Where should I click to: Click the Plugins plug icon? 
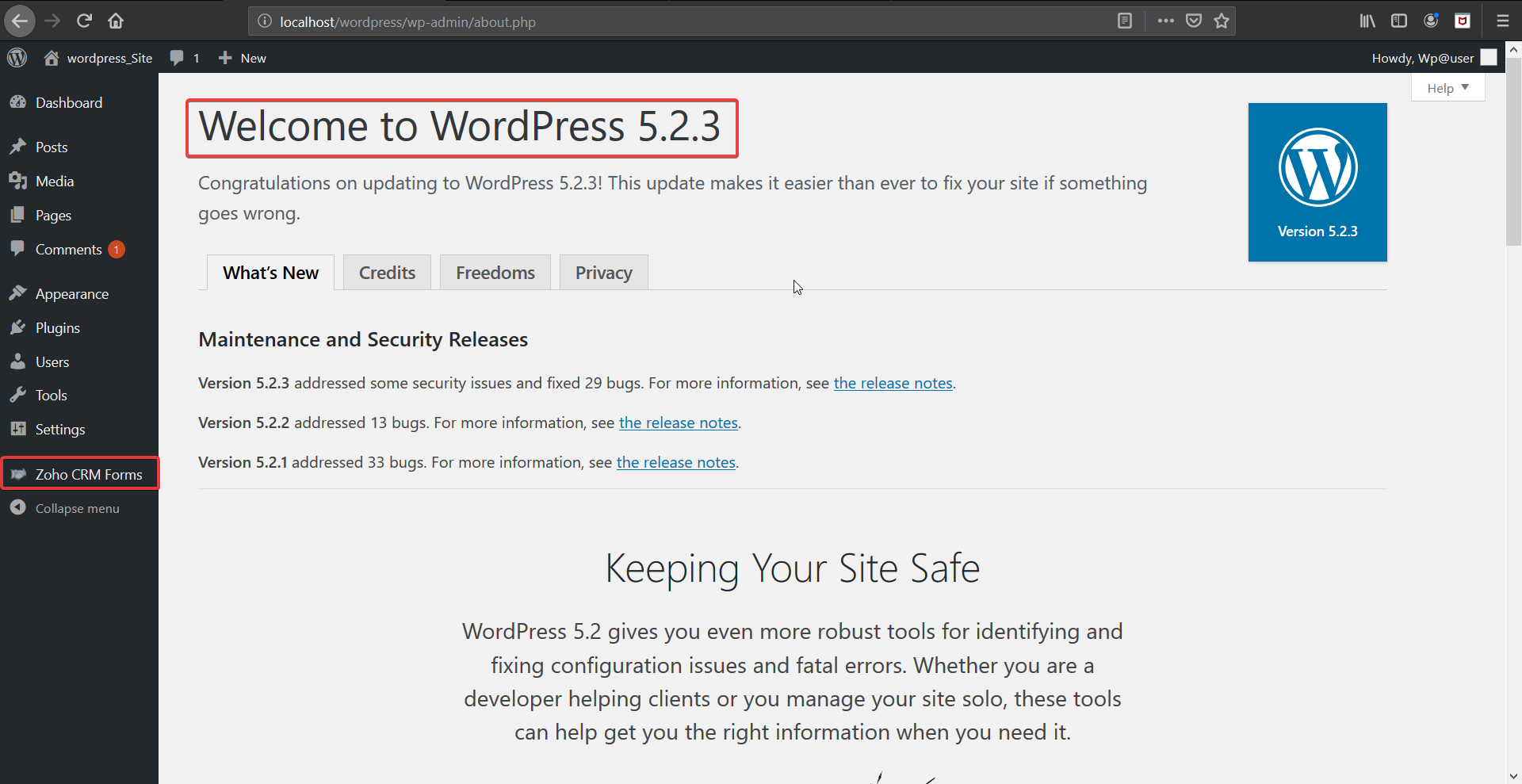pos(17,327)
